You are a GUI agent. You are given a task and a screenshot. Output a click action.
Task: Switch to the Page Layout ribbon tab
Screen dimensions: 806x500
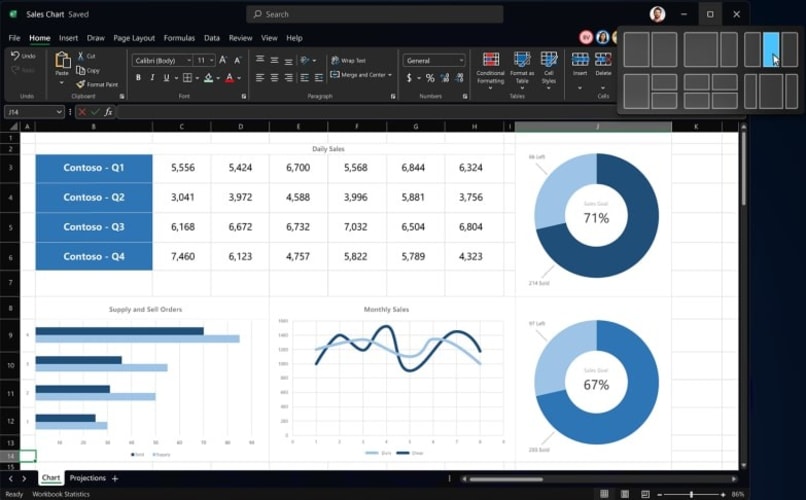(134, 38)
